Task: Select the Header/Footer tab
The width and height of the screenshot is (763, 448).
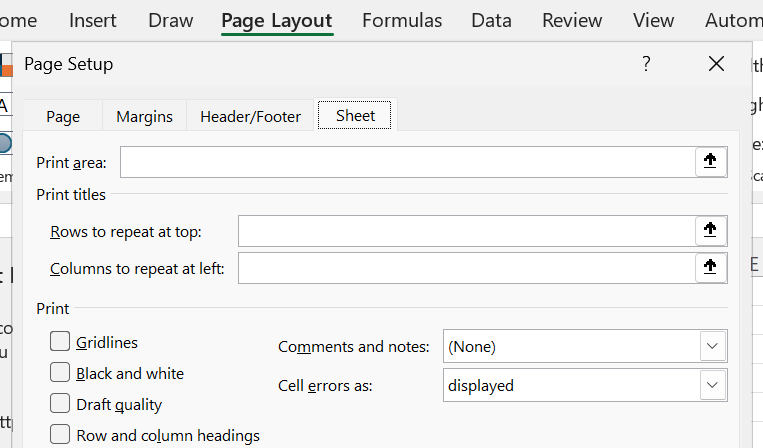Action: click(x=250, y=117)
